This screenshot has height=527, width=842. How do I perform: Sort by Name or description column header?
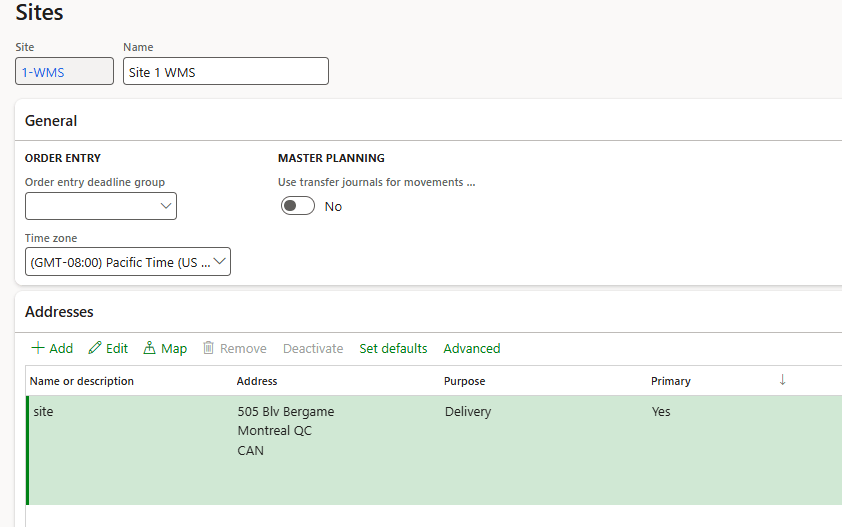[82, 381]
